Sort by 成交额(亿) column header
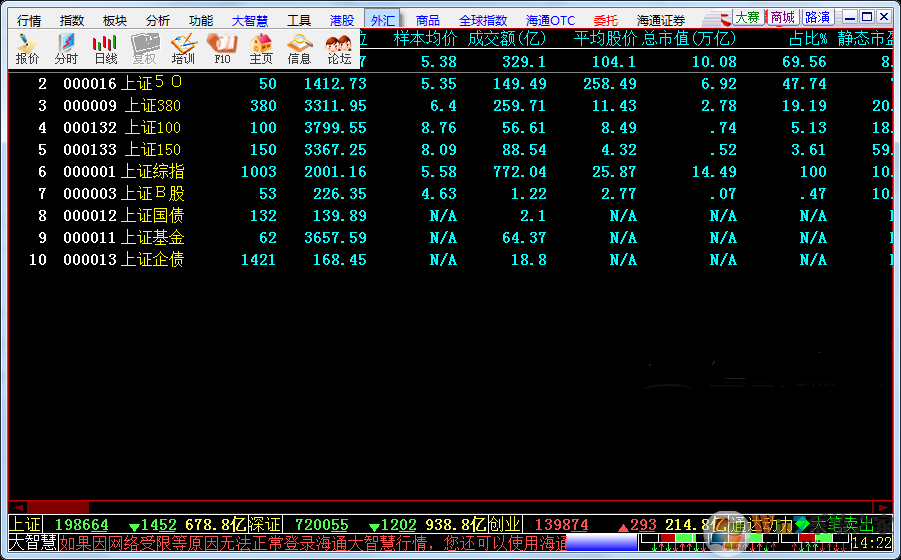The width and height of the screenshot is (901, 560). point(507,39)
